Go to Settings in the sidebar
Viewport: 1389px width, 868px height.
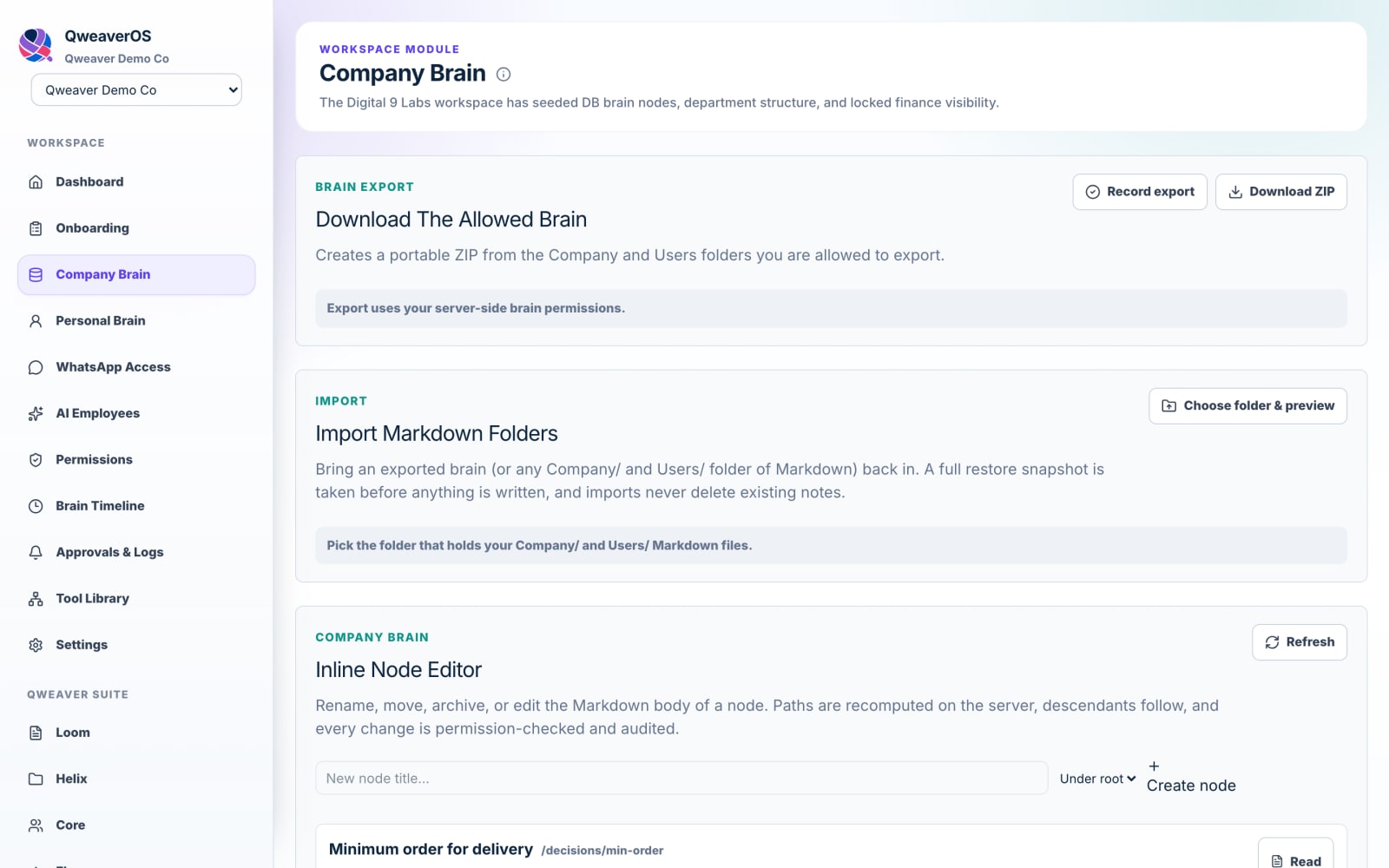coord(136,645)
